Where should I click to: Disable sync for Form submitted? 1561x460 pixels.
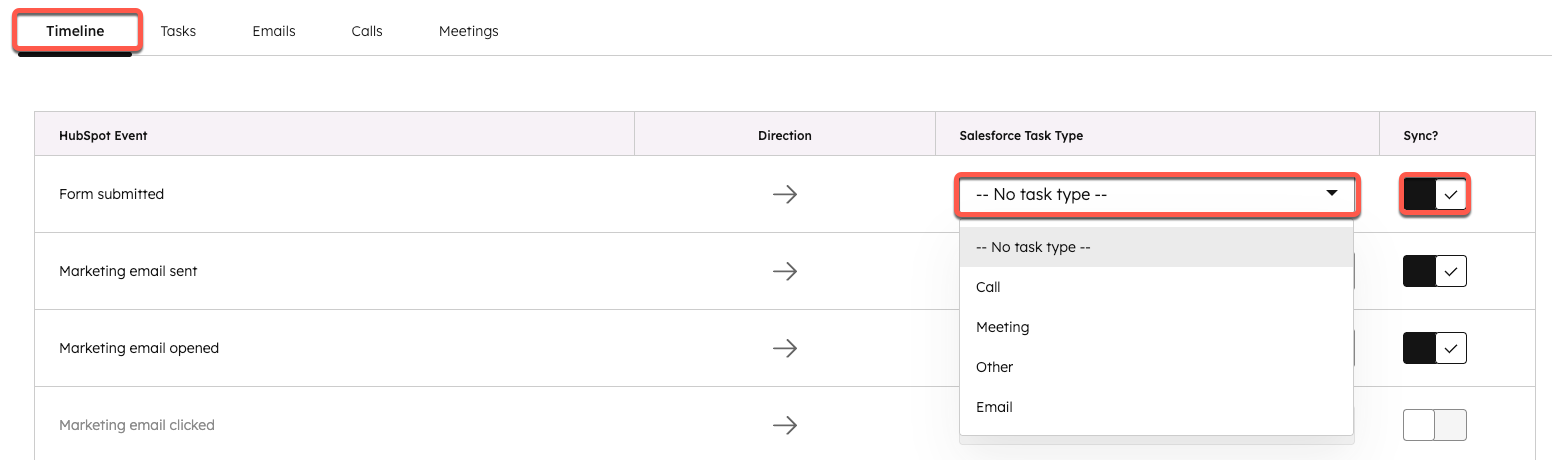pos(1435,195)
